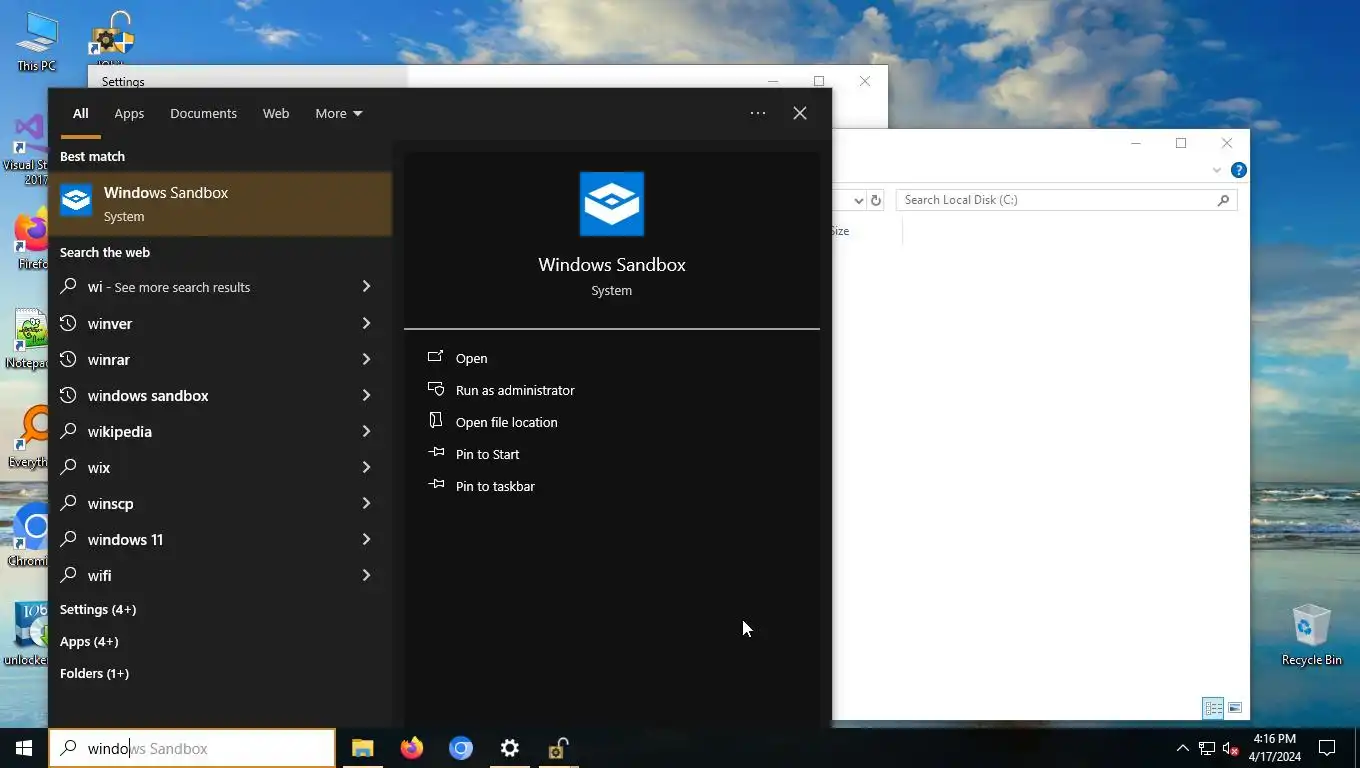Switch File Explorer to details view

click(1213, 708)
